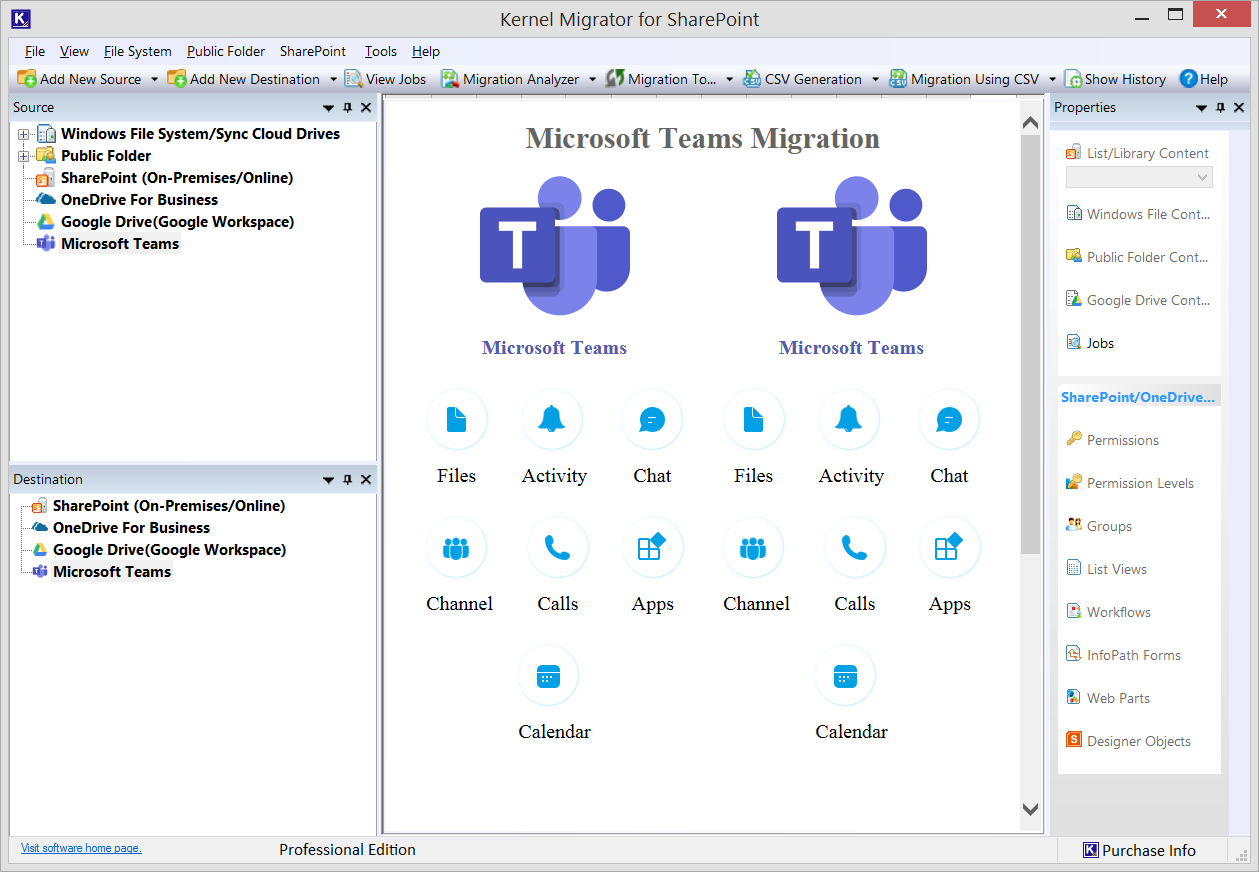Click the left Microsoft Teams logo

tap(555, 246)
